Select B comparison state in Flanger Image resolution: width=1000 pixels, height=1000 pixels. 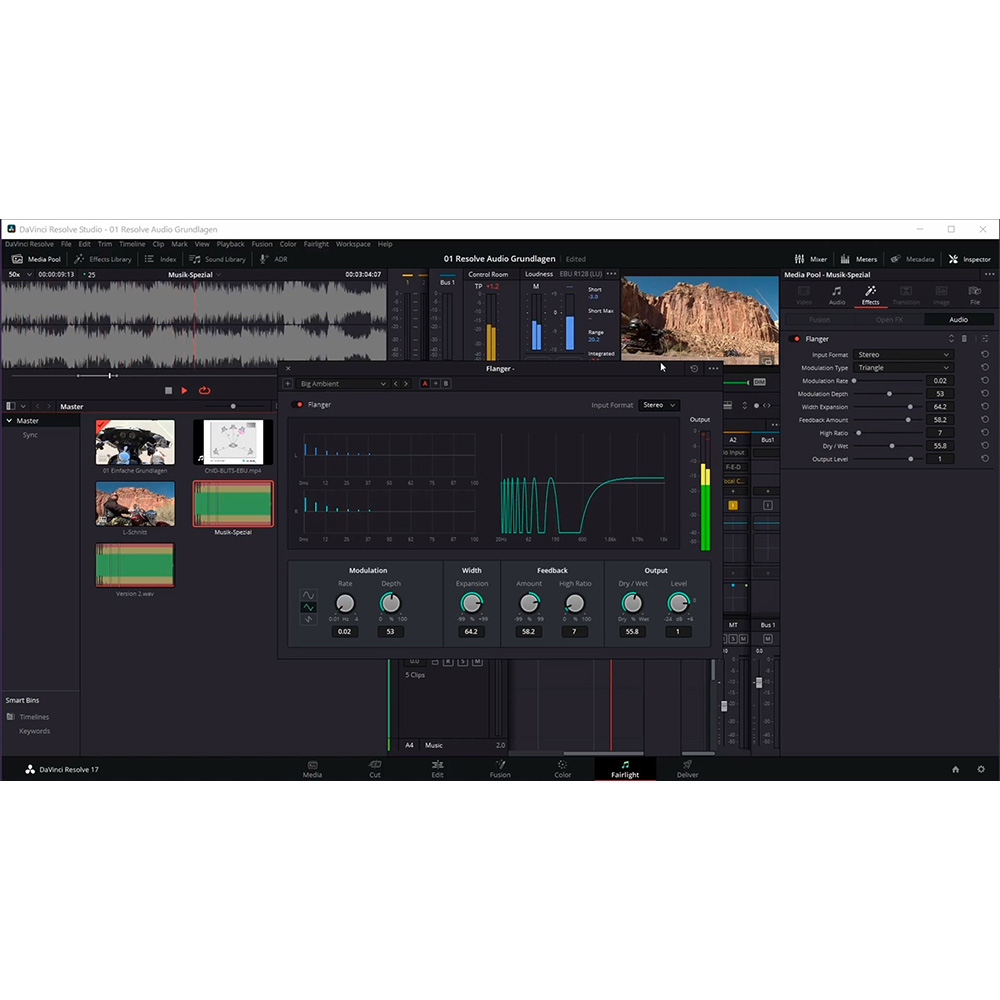coord(446,383)
